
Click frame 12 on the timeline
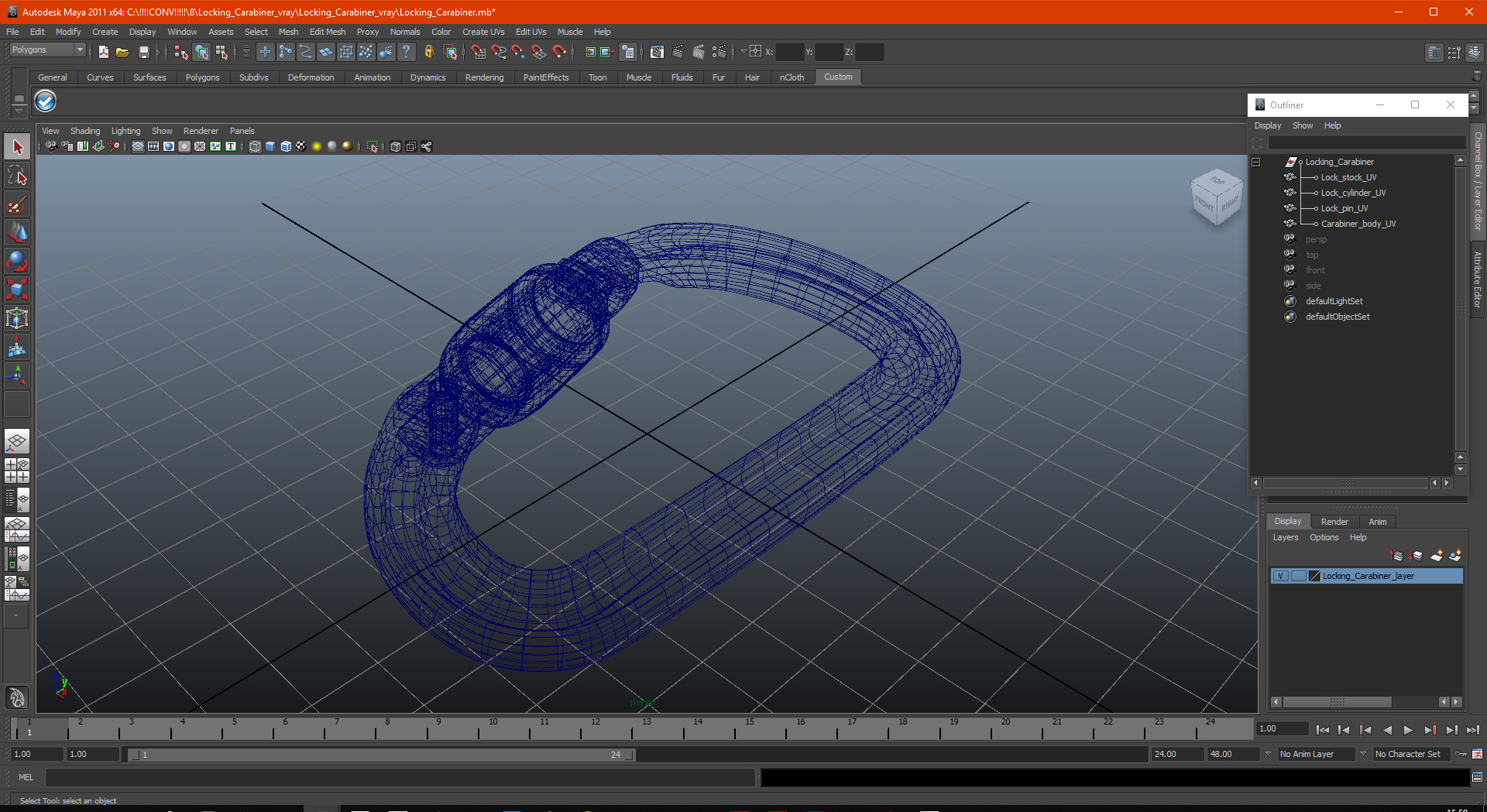point(595,728)
